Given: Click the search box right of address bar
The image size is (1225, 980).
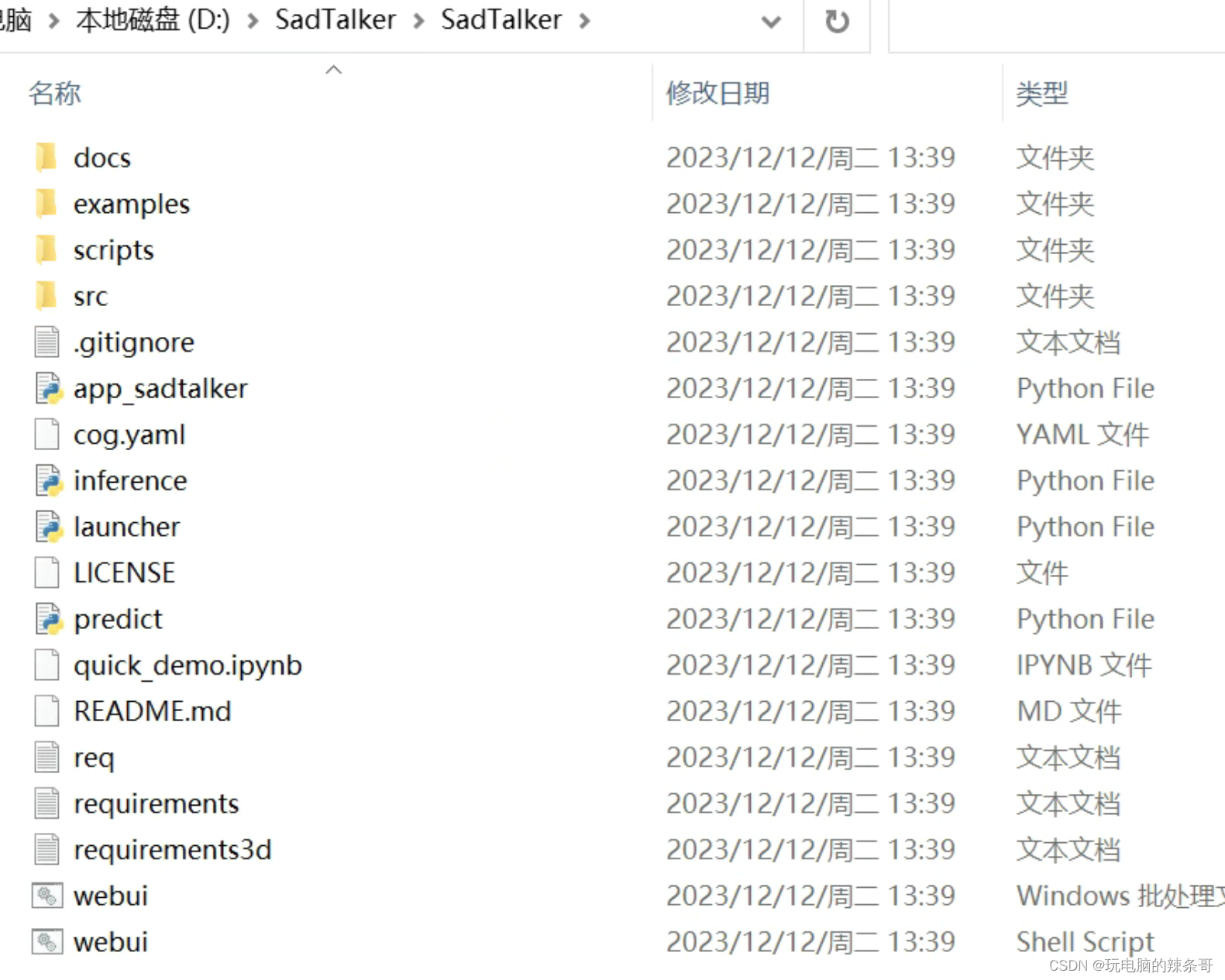Looking at the screenshot, I should 1057,25.
